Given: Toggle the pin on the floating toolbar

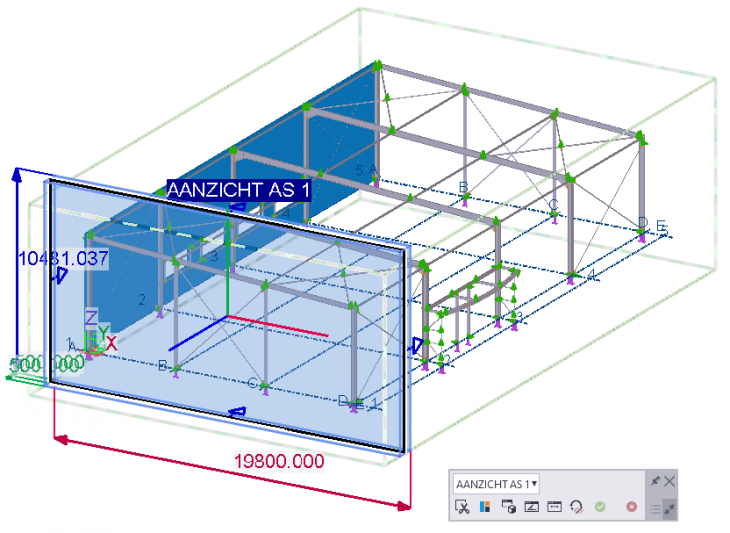Looking at the screenshot, I should coord(655,482).
